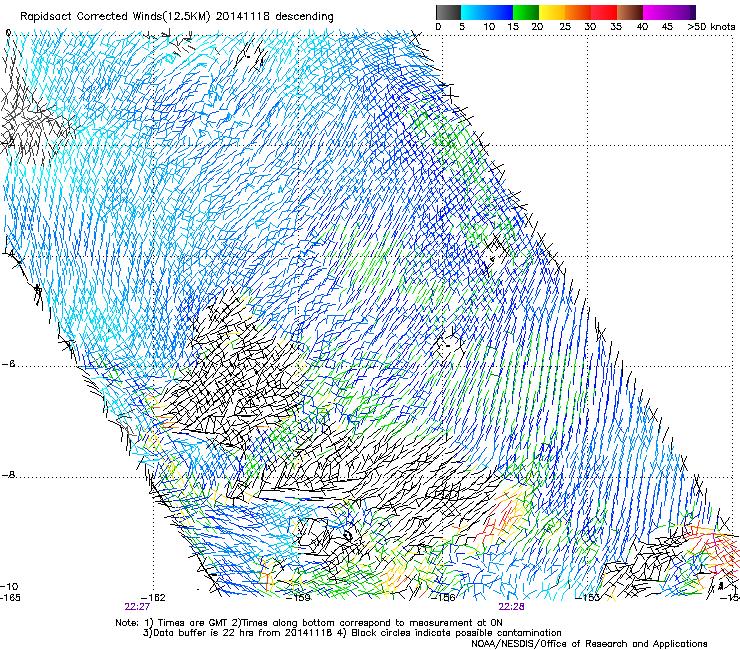
Task: Click the 'NOAA/NESDIS/Office of Research and Applications' credit
Action: [x=589, y=644]
